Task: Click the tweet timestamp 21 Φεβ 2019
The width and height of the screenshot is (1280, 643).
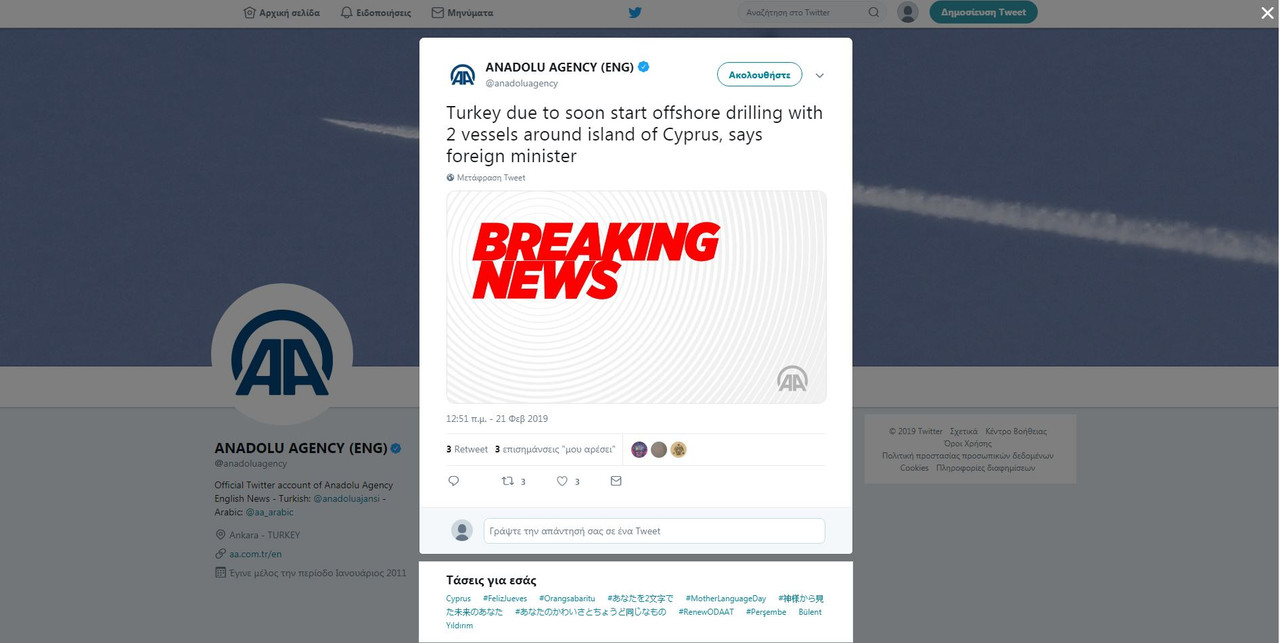Action: 497,419
